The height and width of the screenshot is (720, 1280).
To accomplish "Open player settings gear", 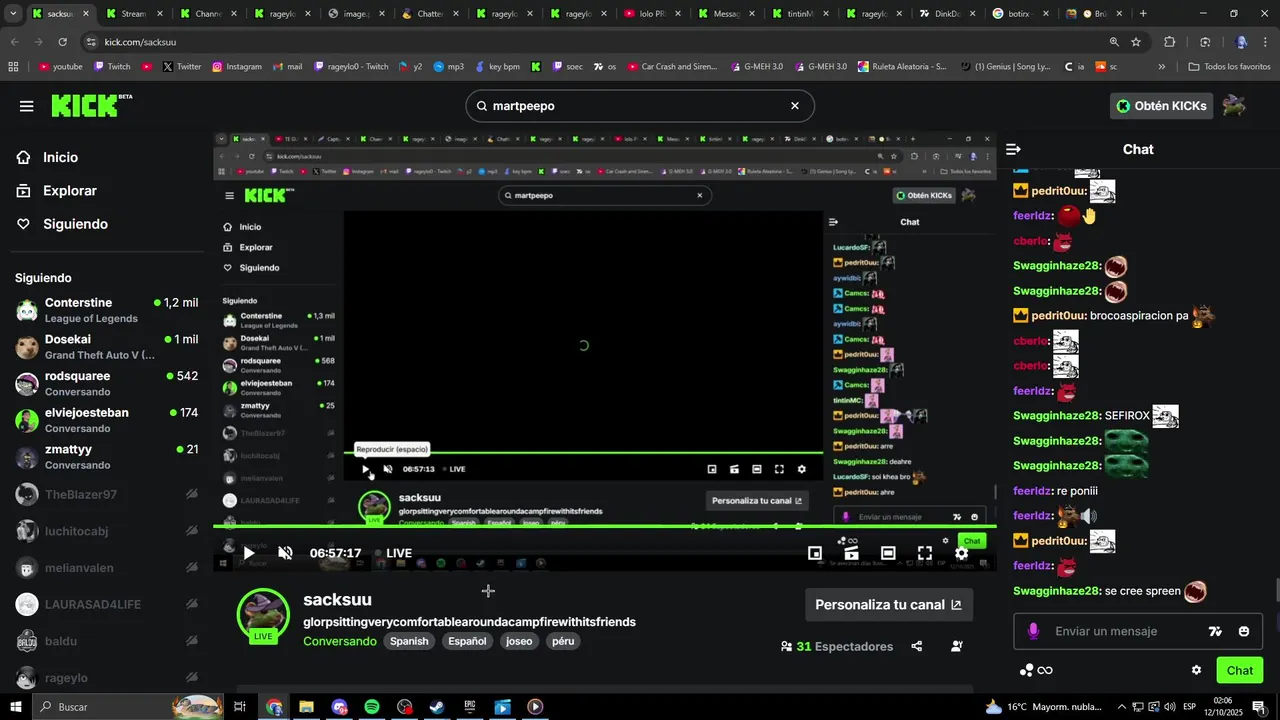I will pyautogui.click(x=961, y=553).
